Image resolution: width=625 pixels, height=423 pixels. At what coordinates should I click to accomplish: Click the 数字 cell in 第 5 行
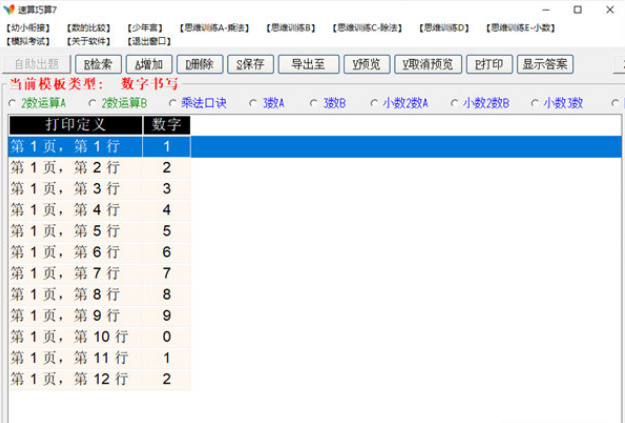167,231
